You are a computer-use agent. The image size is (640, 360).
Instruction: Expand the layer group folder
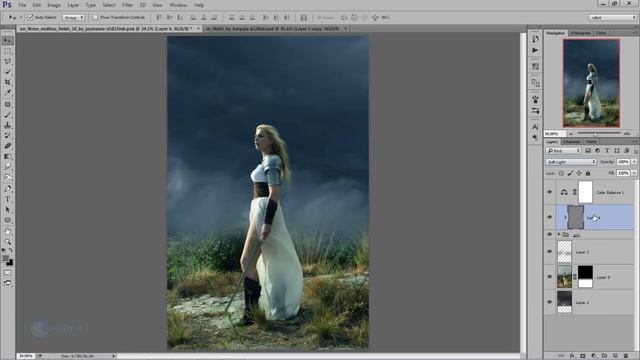pyautogui.click(x=559, y=235)
